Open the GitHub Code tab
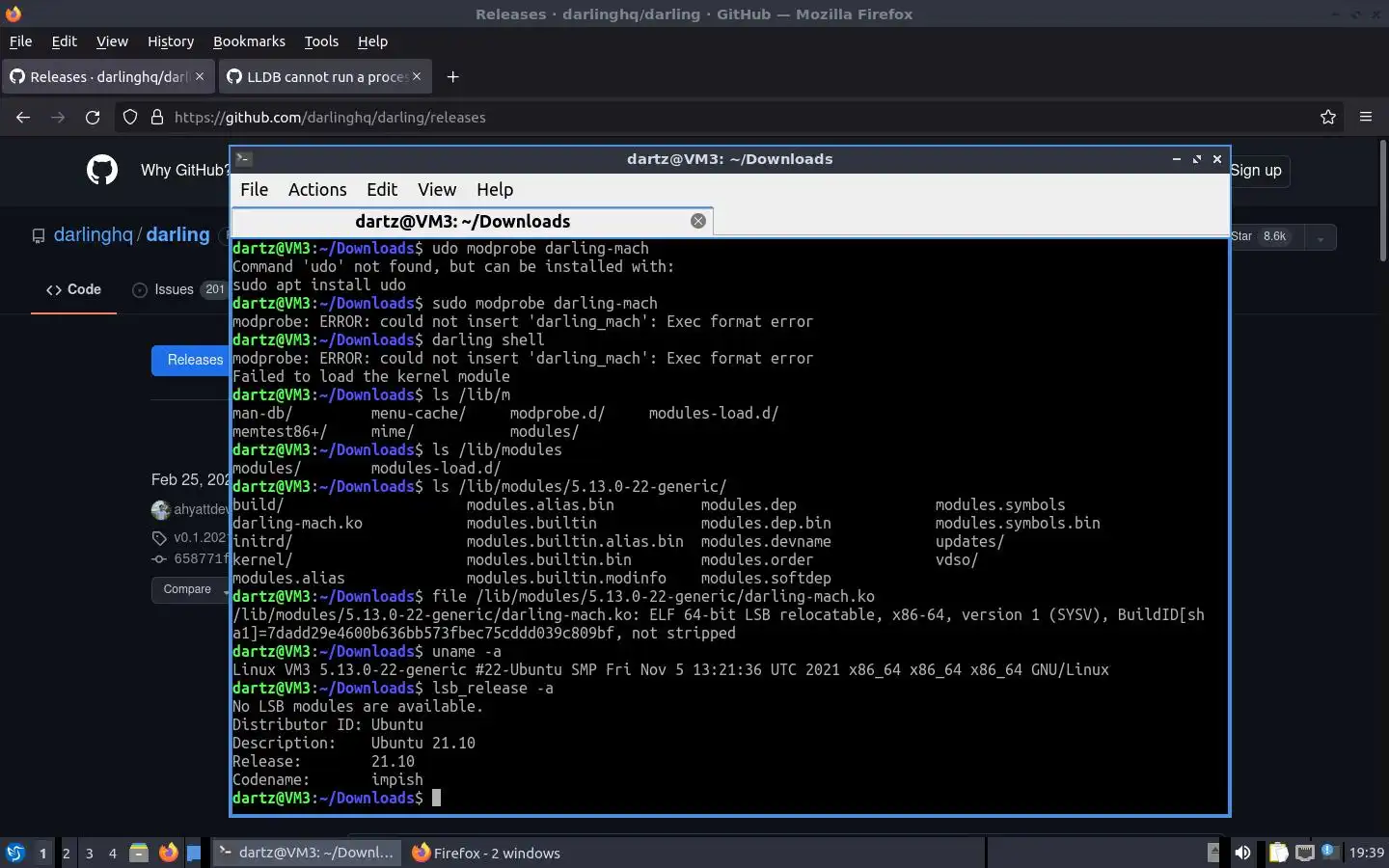 click(73, 289)
